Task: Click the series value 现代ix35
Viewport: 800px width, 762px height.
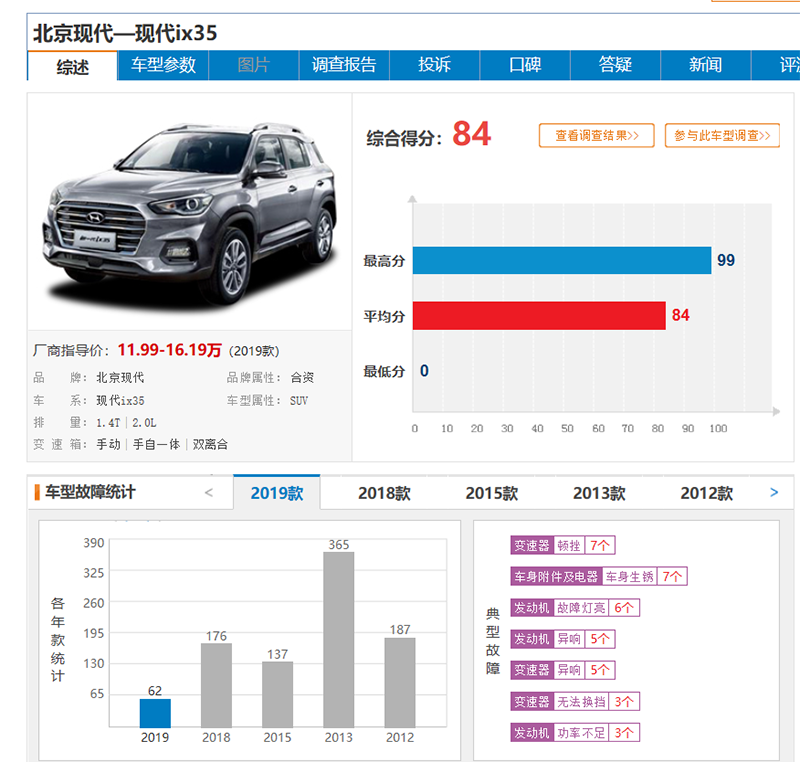Action: click(x=120, y=400)
